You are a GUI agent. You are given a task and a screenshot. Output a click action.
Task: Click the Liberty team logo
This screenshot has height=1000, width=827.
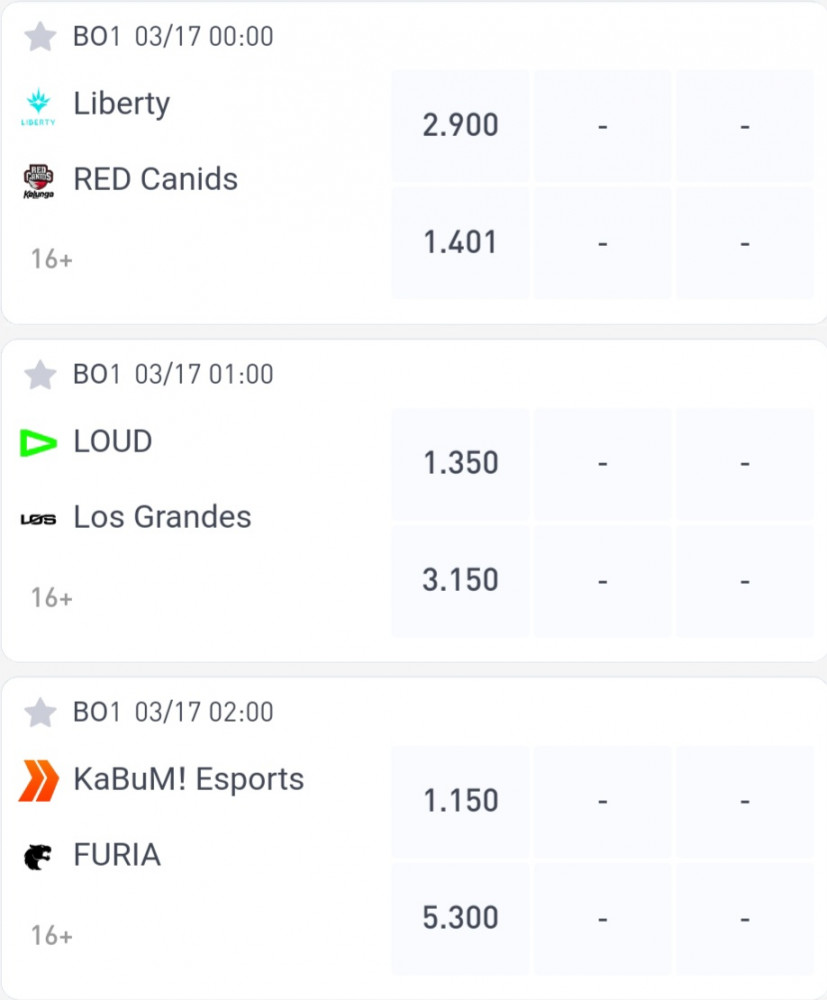(x=38, y=106)
